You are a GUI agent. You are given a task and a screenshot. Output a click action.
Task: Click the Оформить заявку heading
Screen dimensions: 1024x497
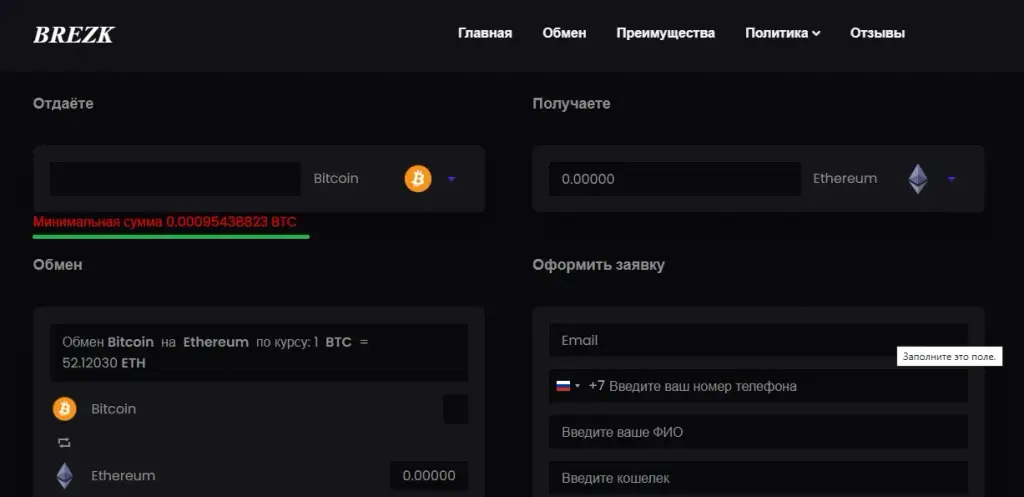(598, 265)
